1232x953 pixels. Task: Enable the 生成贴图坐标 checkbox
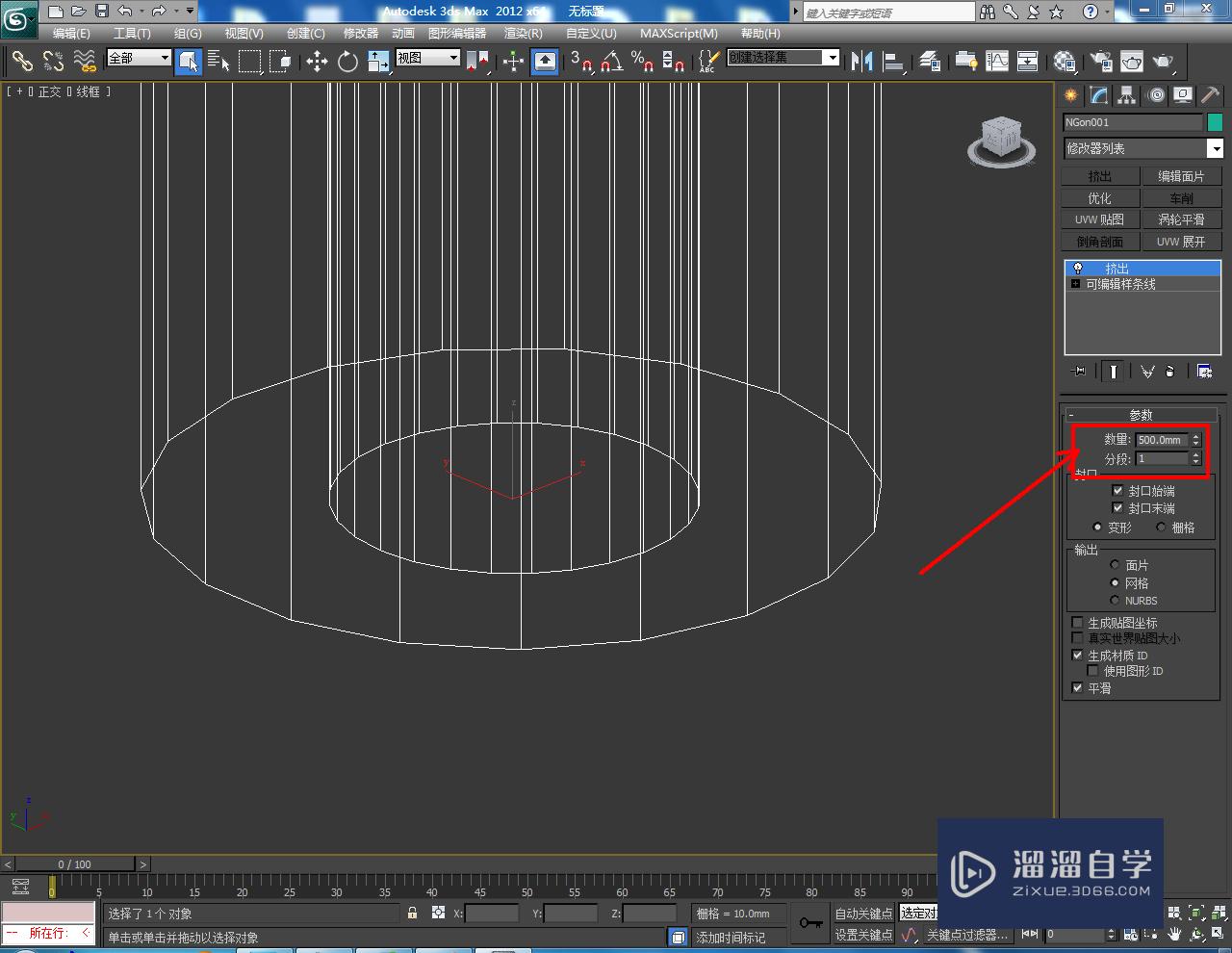click(1078, 623)
